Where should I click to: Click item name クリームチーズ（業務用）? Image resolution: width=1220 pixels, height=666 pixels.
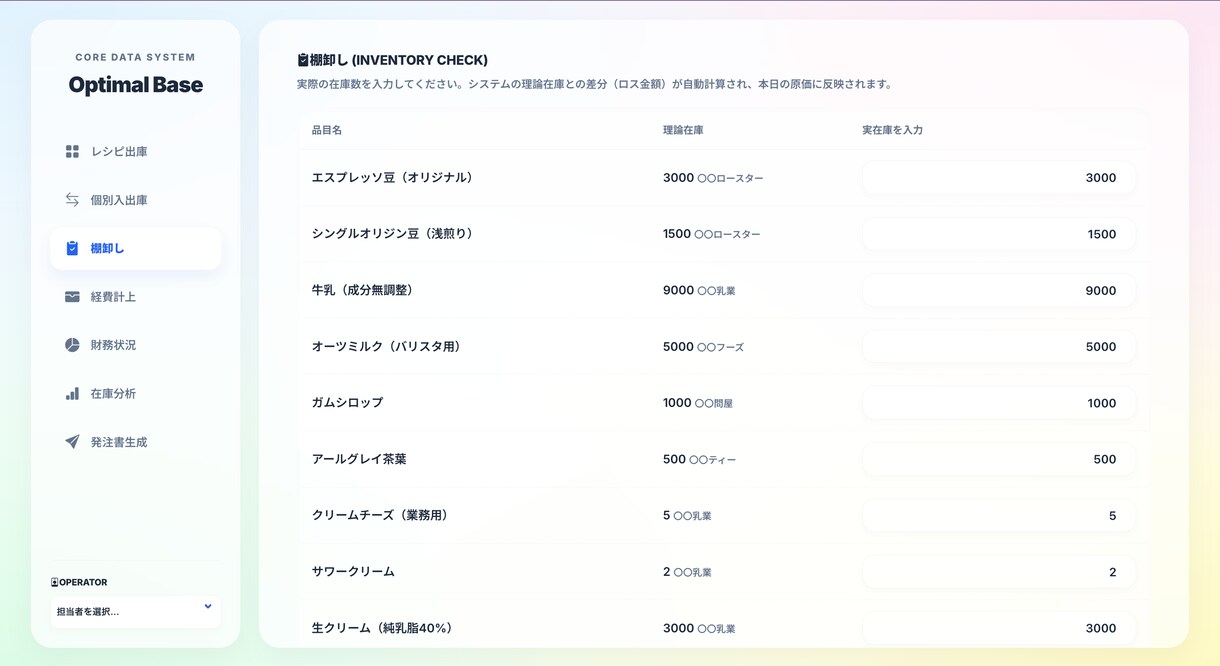point(380,516)
